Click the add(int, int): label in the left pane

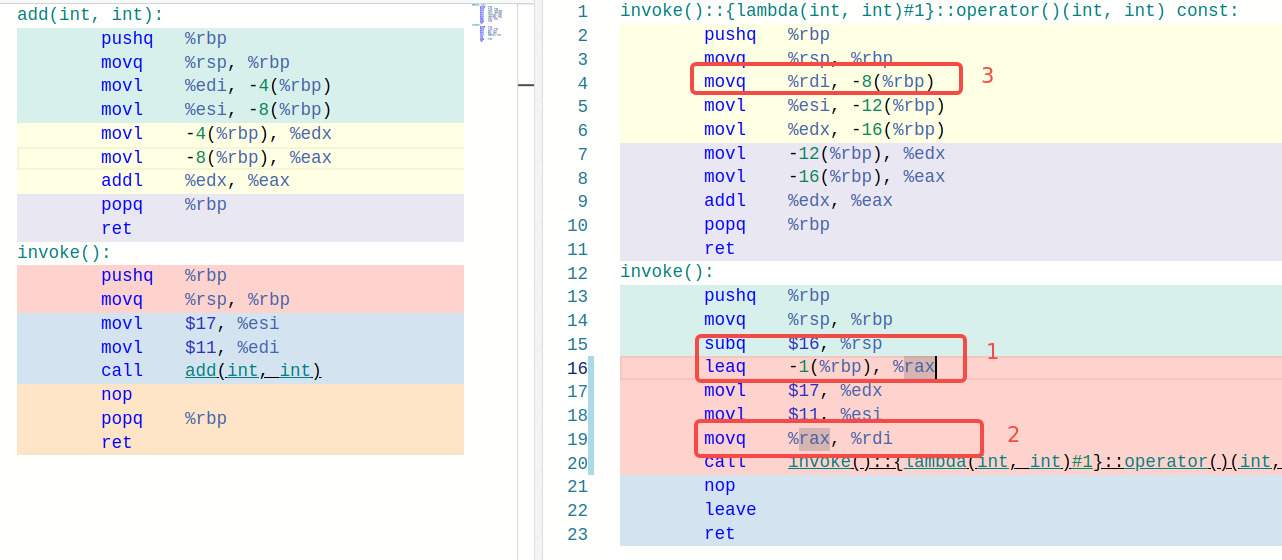click(x=90, y=15)
